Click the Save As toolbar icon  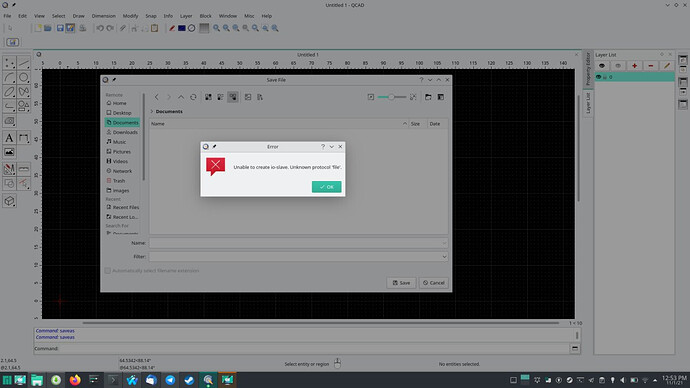[x=70, y=28]
